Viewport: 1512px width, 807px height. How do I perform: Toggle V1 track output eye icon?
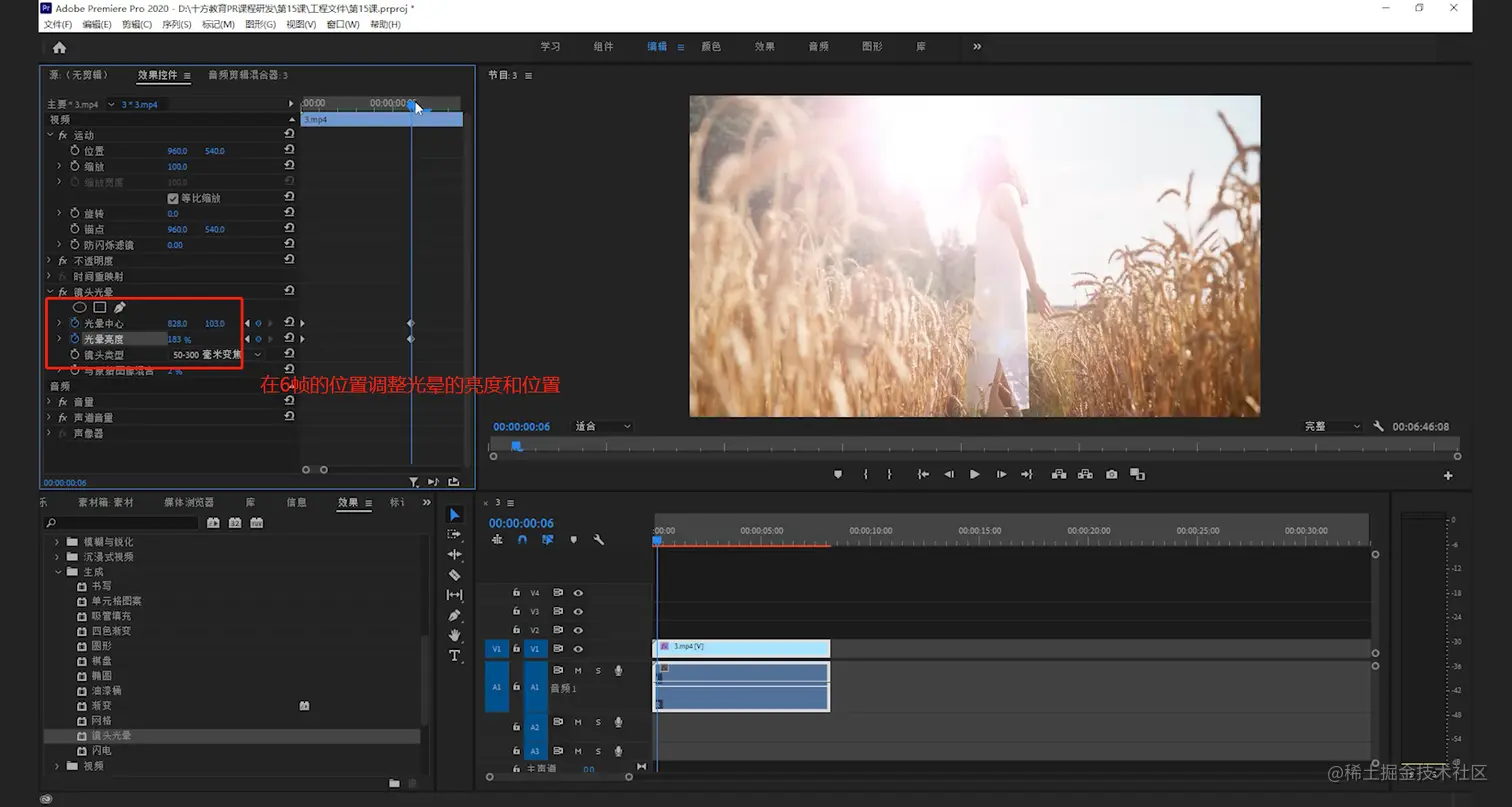tap(578, 649)
